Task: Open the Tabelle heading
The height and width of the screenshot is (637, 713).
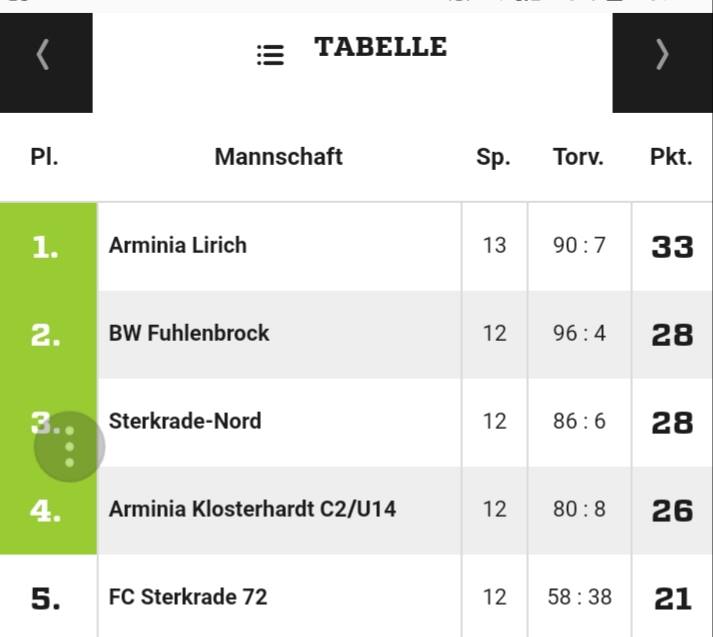Action: [380, 47]
